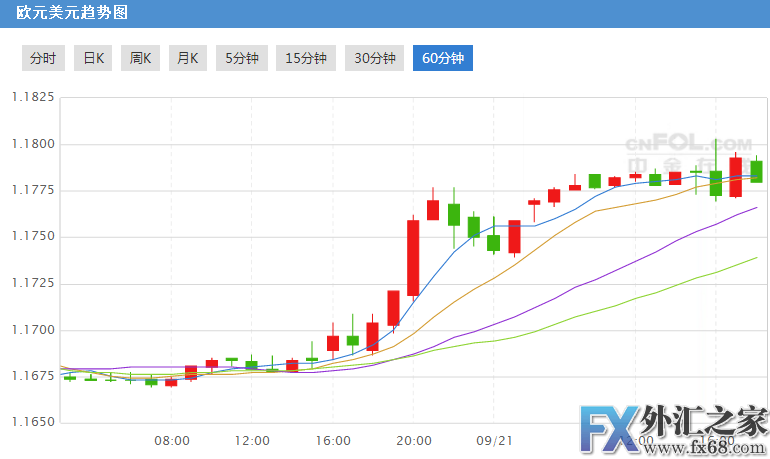
Task: Open the 周K weekly chart tab
Action: (140, 58)
